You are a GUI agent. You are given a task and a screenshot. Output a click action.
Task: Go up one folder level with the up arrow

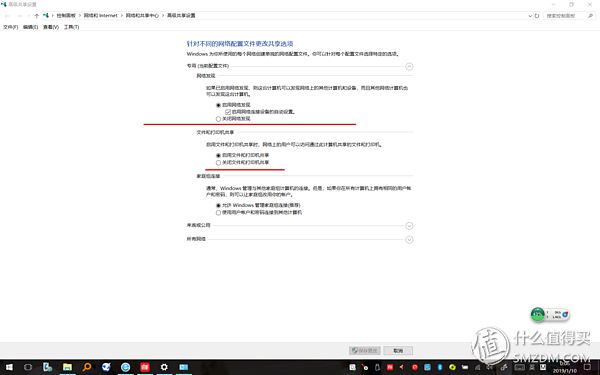[37, 16]
